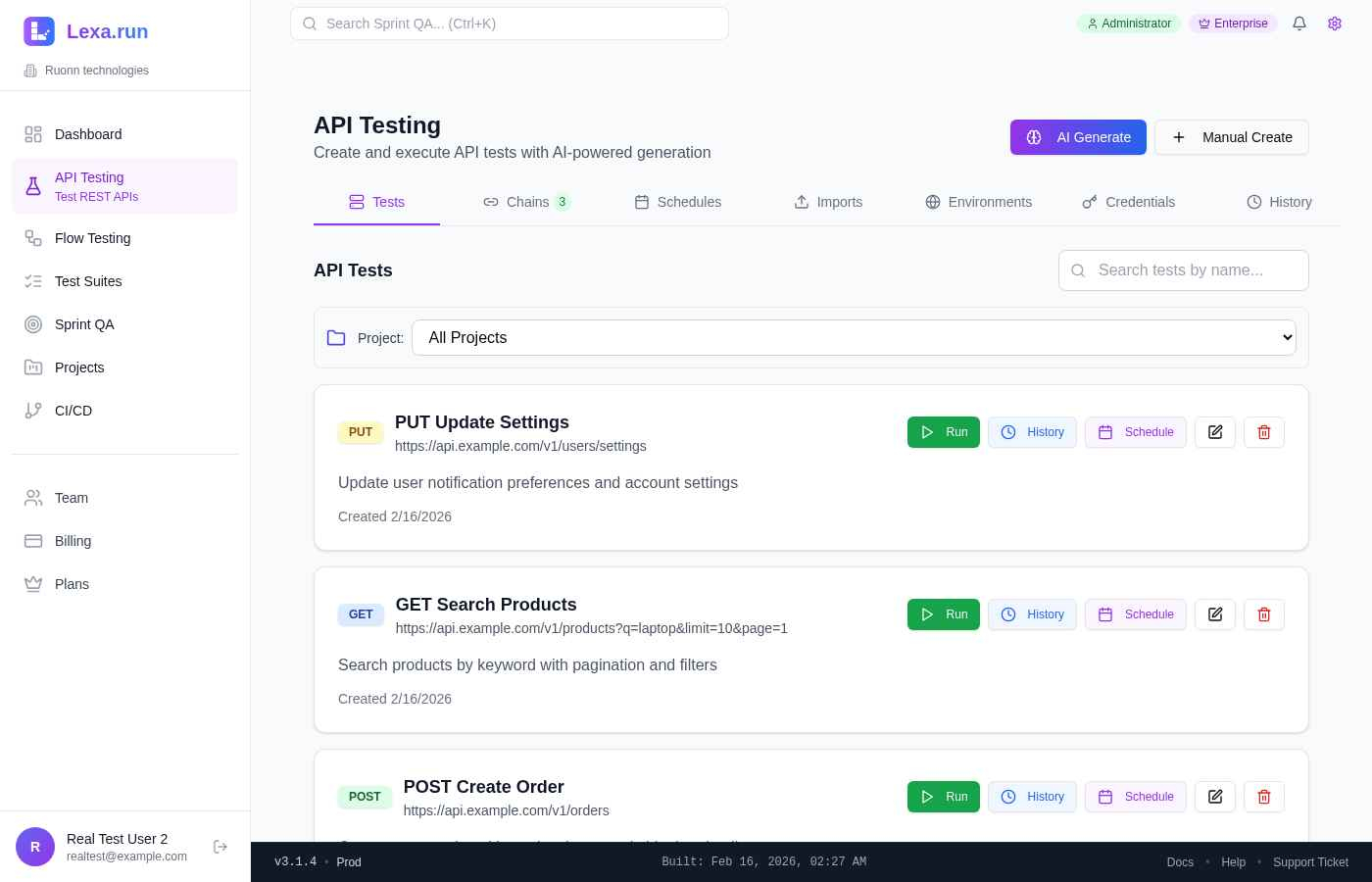
Task: Schedule the GET Search Products test
Action: tap(1136, 614)
